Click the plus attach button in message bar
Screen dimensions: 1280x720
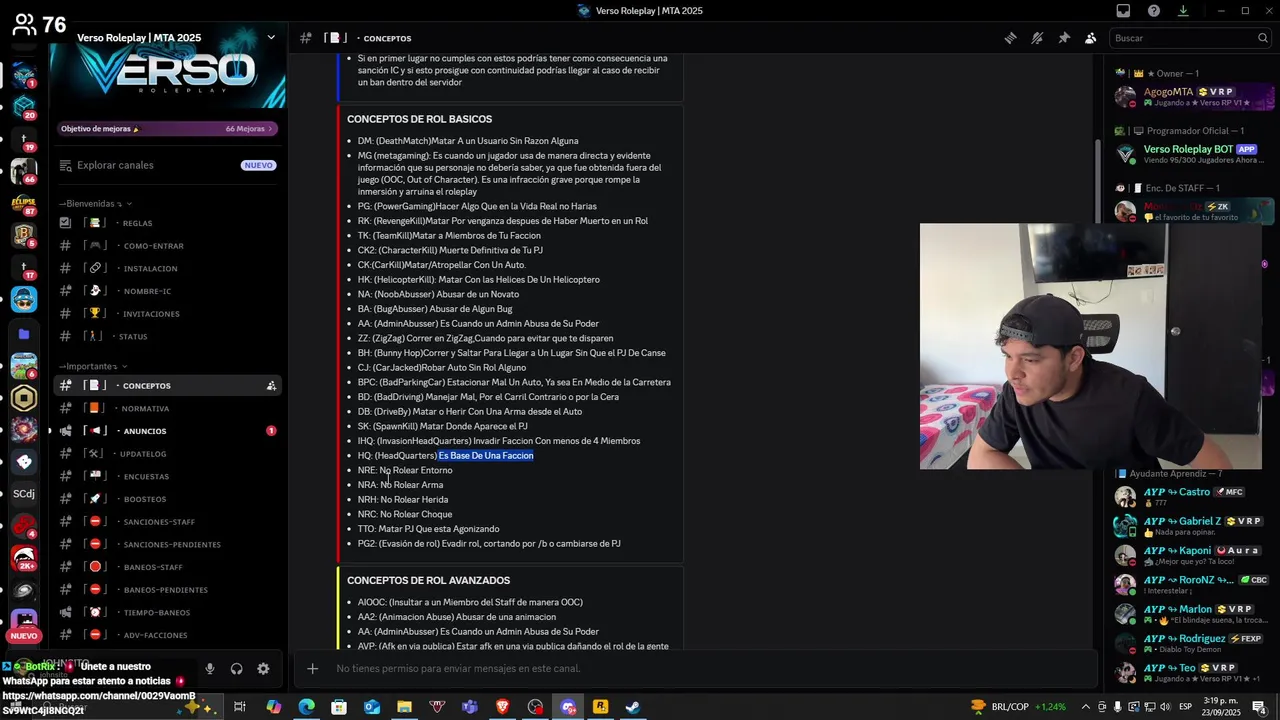[x=312, y=668]
